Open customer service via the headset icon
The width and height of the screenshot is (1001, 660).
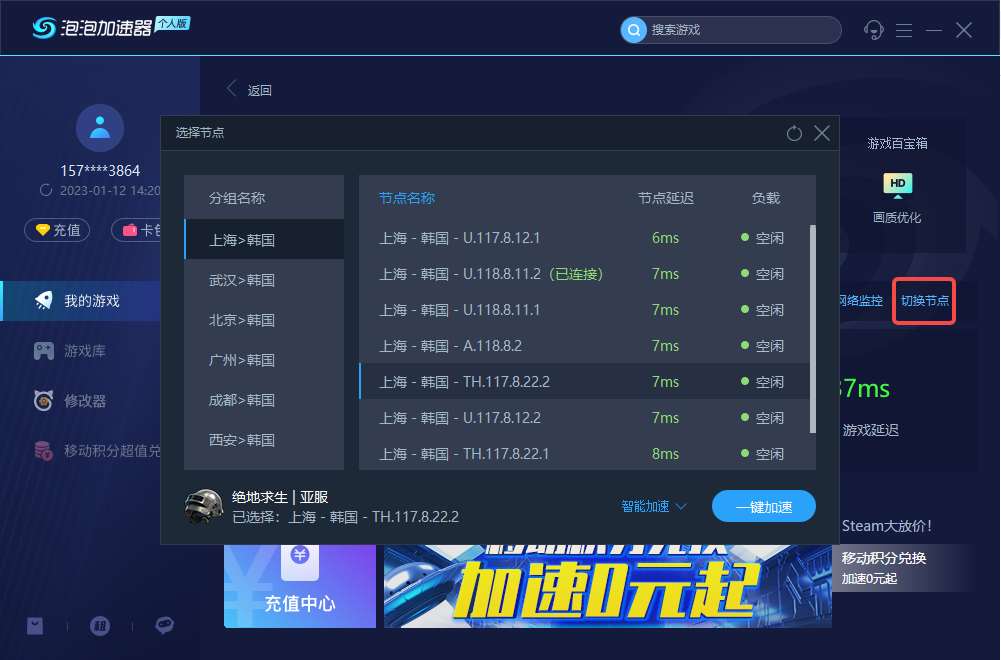click(x=873, y=30)
